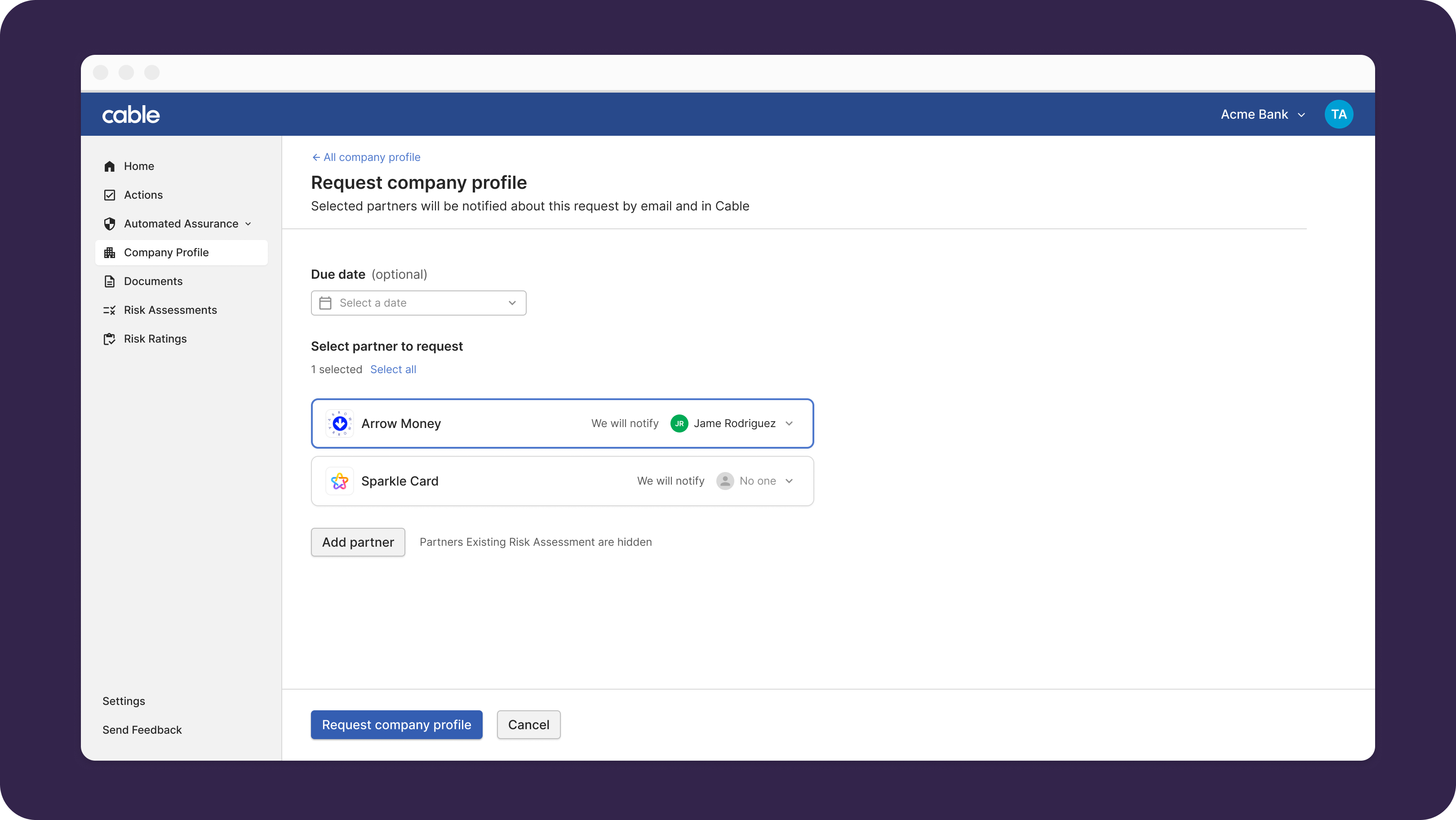Click the Sparkle Card star logo
This screenshot has width=1456, height=820.
340,481
